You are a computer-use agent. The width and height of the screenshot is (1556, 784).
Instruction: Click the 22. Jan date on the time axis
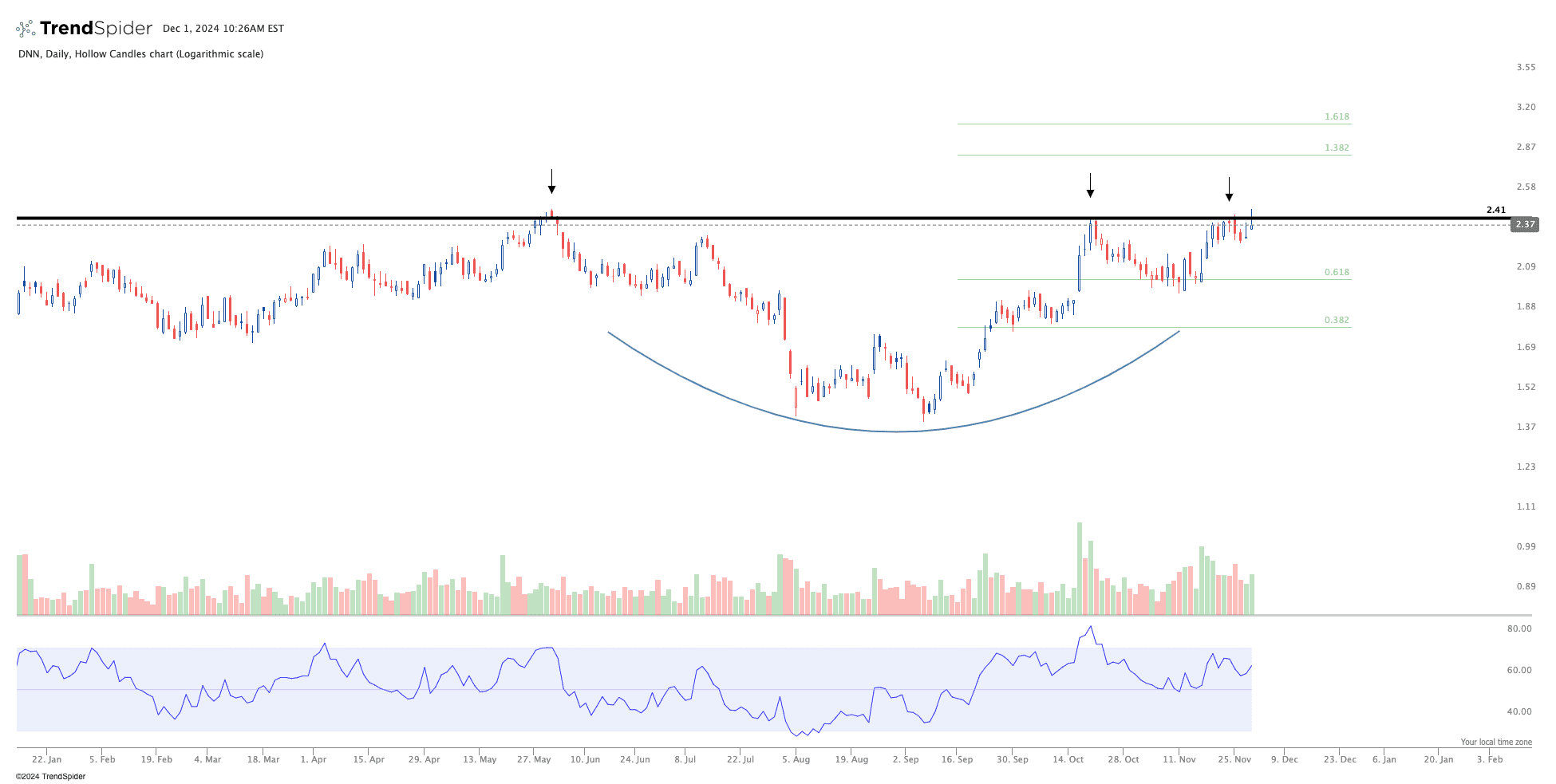point(47,759)
